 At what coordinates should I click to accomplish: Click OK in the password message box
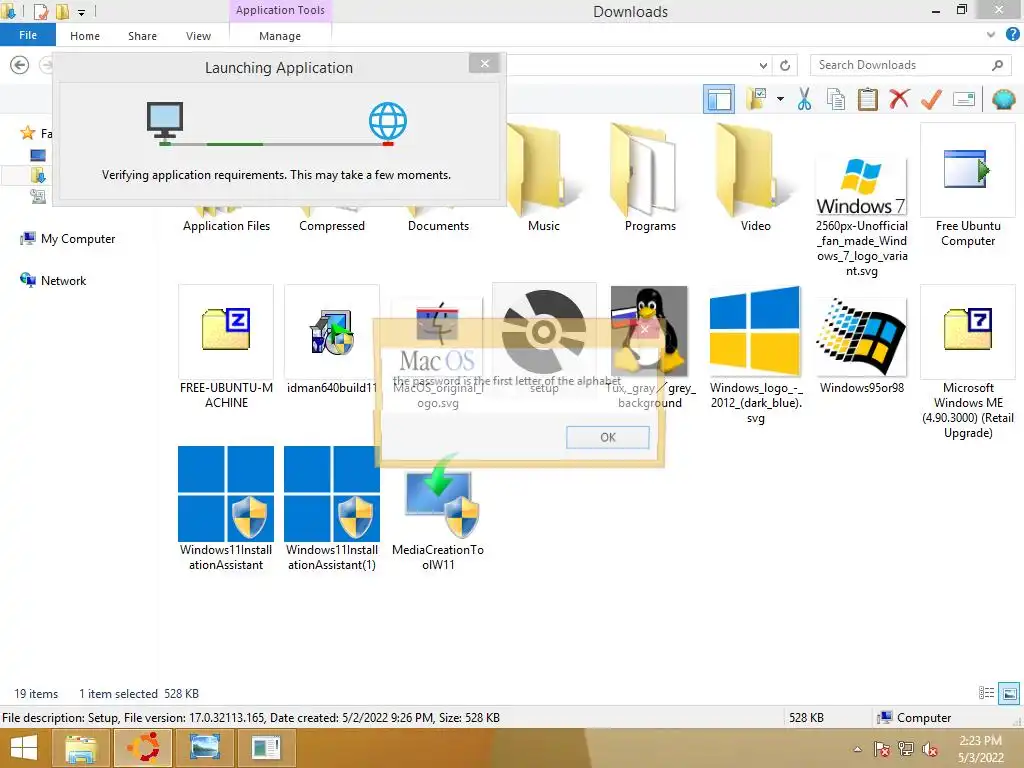[607, 438]
